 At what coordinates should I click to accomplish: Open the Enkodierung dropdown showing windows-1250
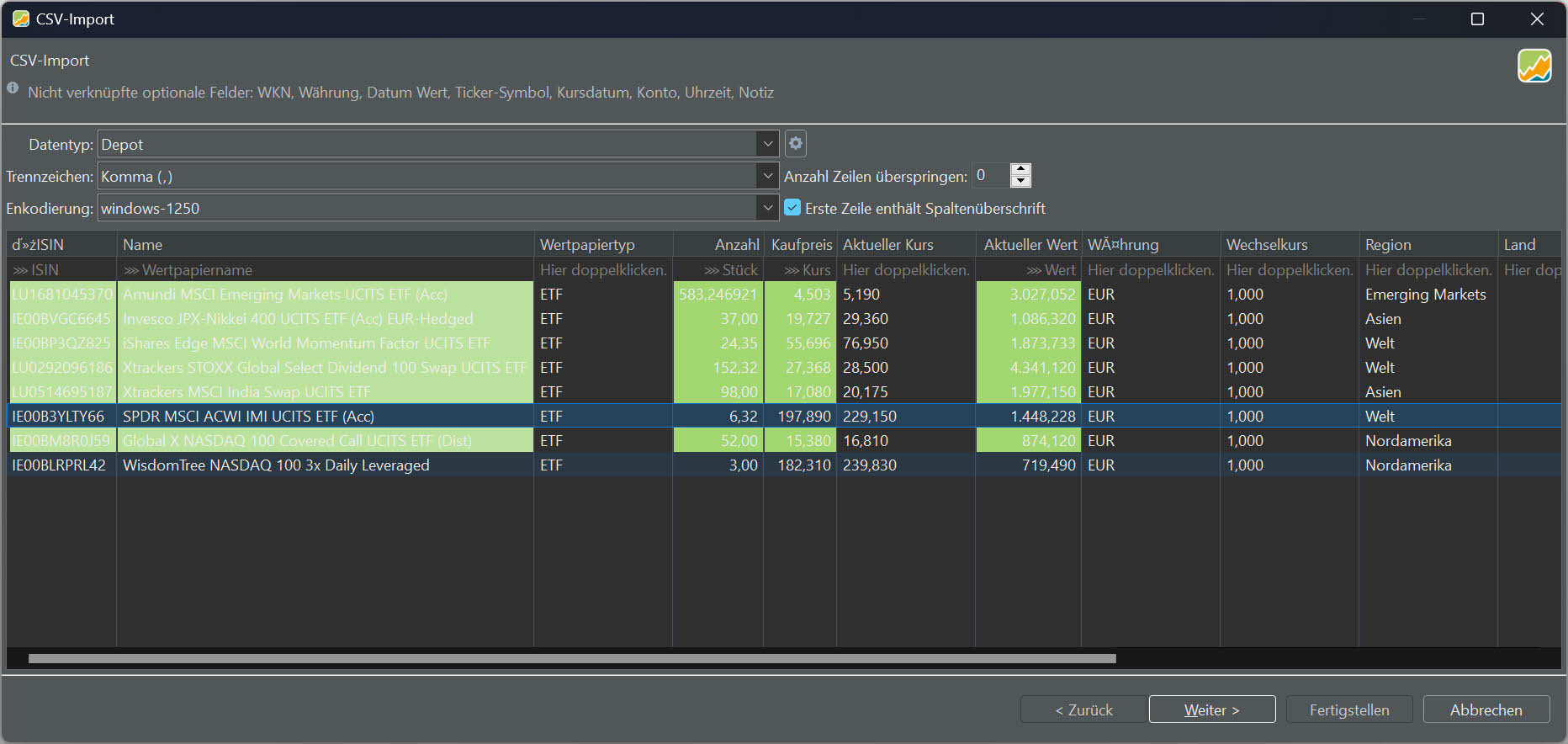[x=438, y=208]
